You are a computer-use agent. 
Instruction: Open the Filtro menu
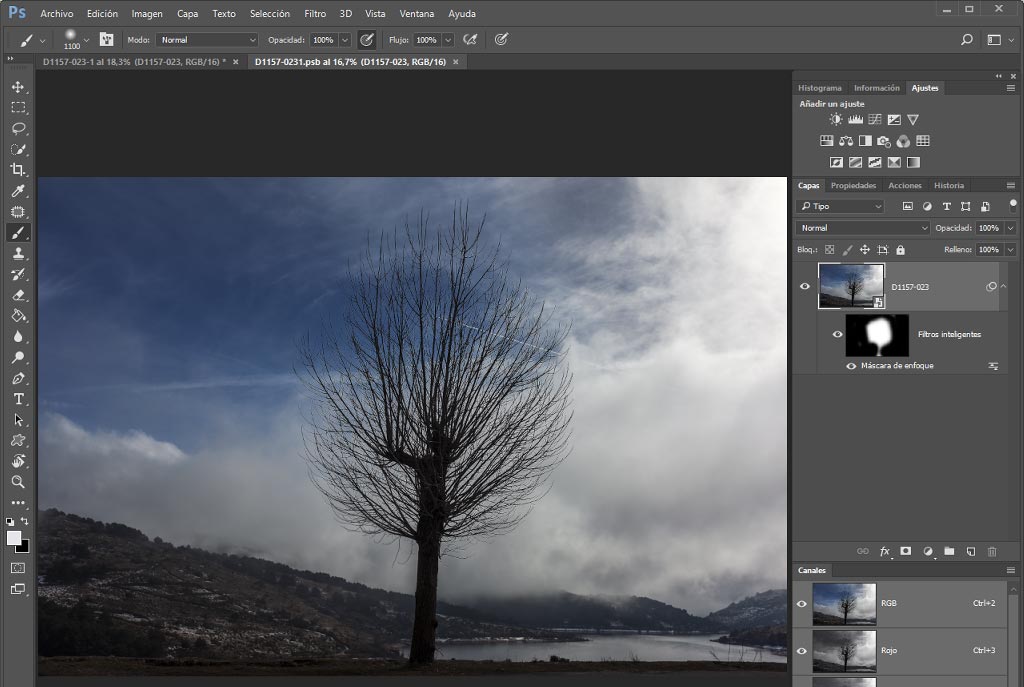[x=315, y=13]
